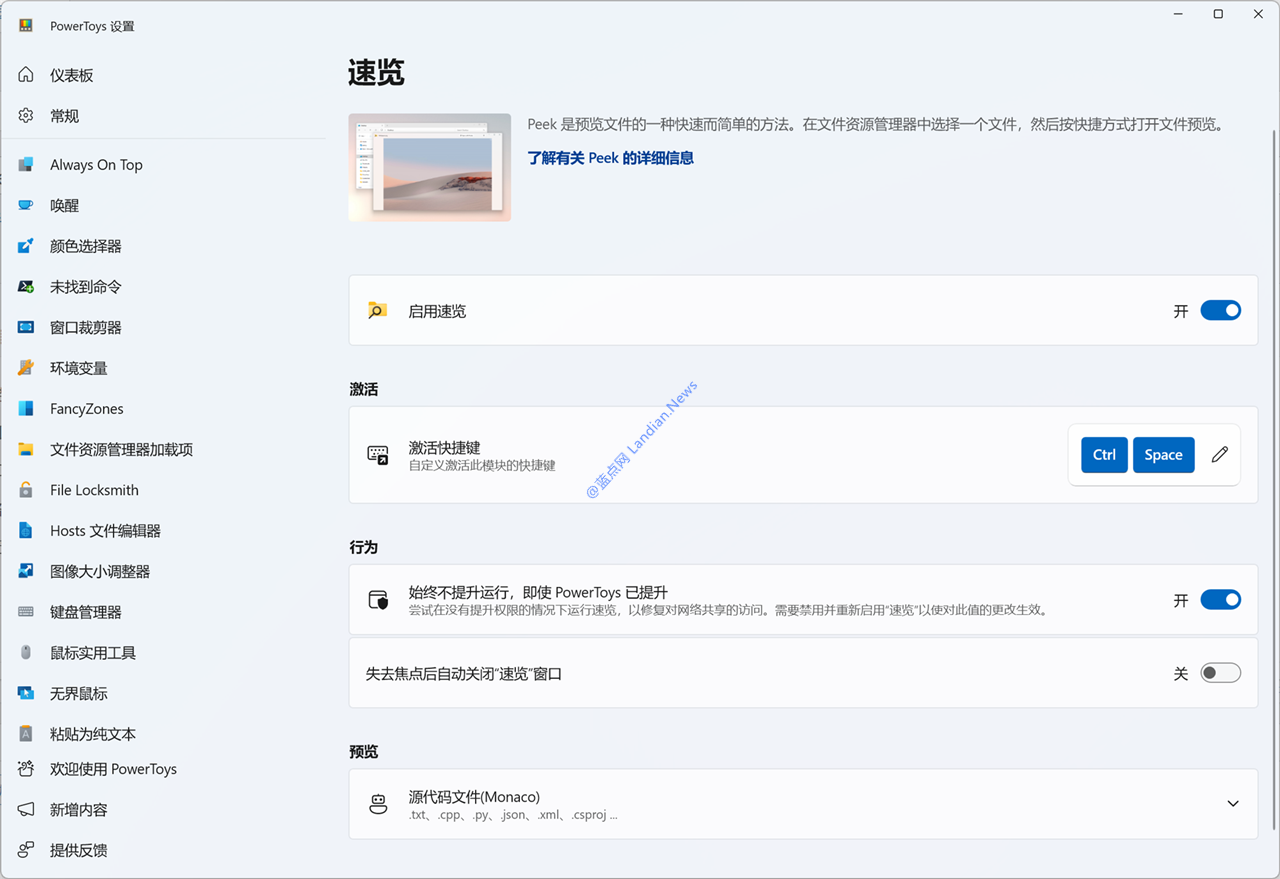Click the keyboard icon beside 激活快捷键
This screenshot has width=1280, height=879.
[378, 455]
